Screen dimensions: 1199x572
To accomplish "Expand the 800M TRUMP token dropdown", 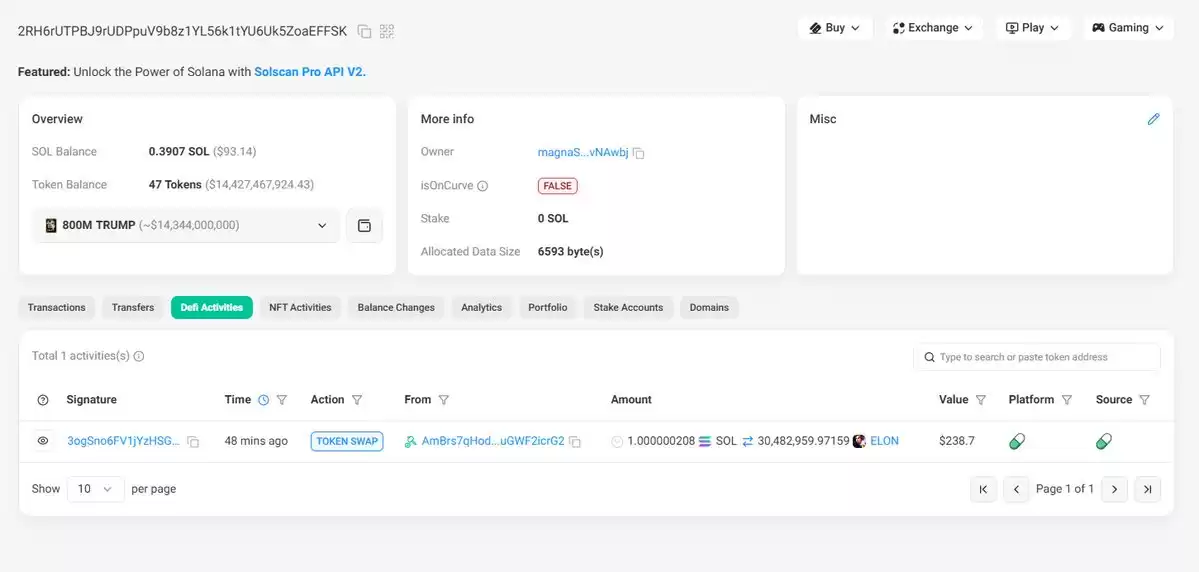I will click(x=187, y=226).
